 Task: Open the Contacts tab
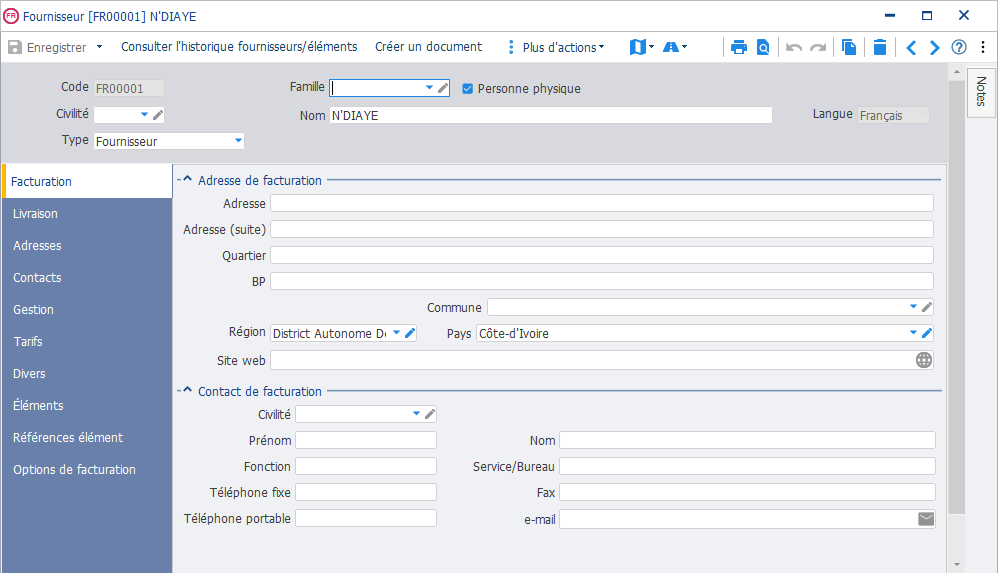[x=87, y=278]
